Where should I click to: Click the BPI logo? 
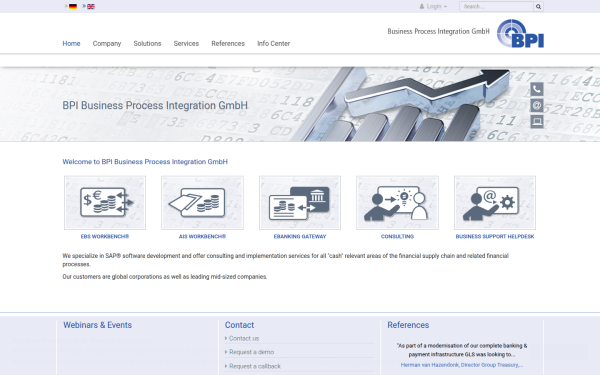point(520,34)
